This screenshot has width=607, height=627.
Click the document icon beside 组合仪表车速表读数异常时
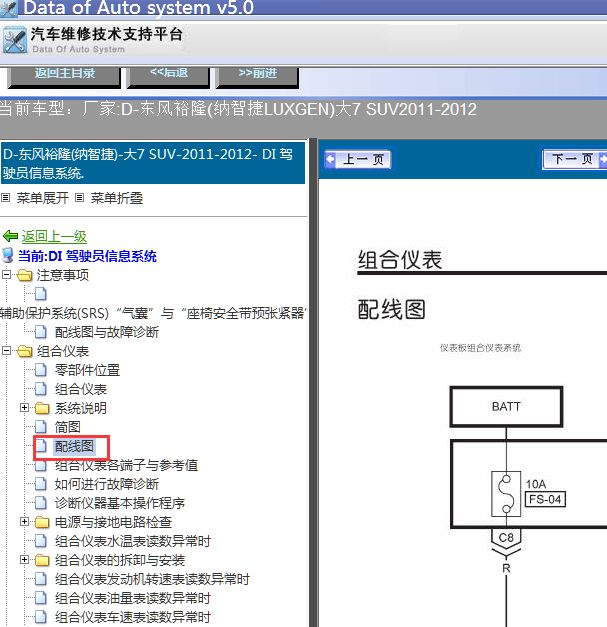[x=41, y=617]
